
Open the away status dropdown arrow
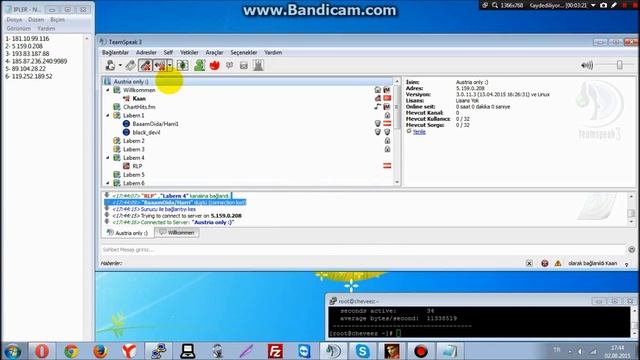coord(170,65)
